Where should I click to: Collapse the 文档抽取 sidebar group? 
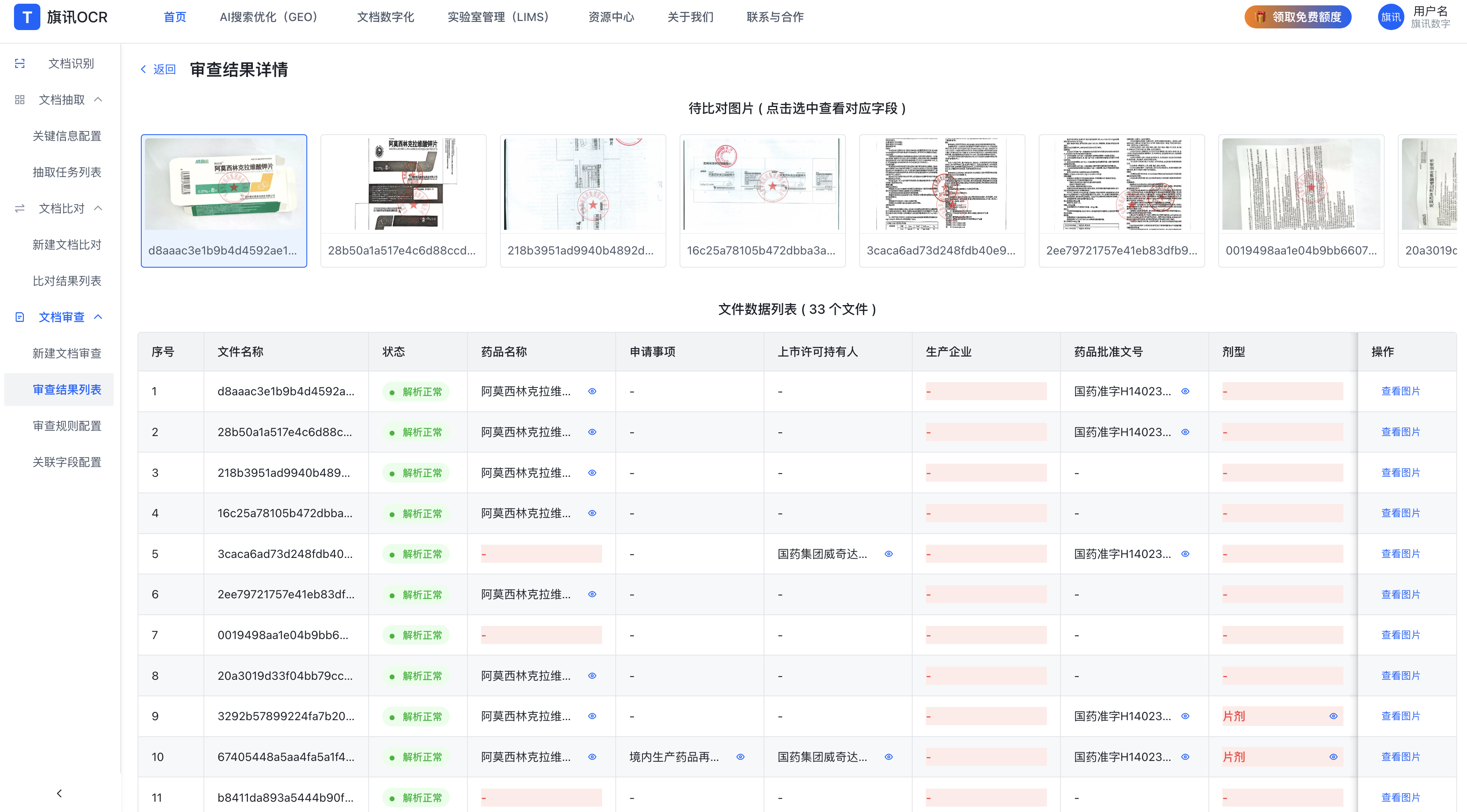point(98,100)
